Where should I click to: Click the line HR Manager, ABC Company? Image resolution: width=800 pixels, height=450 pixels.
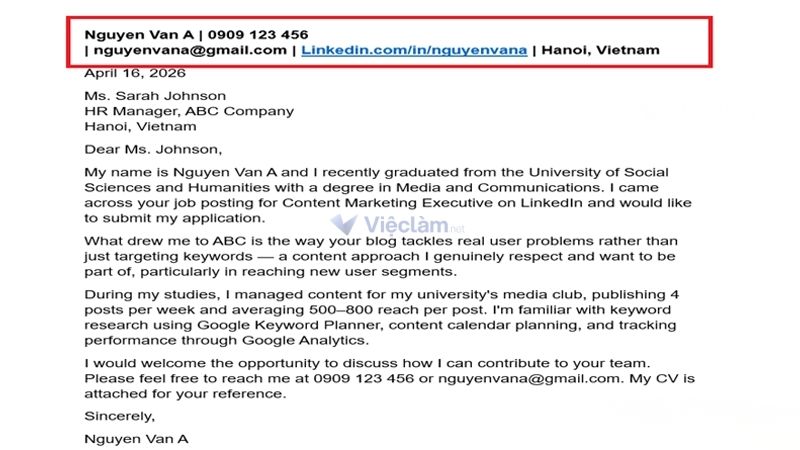click(x=189, y=111)
